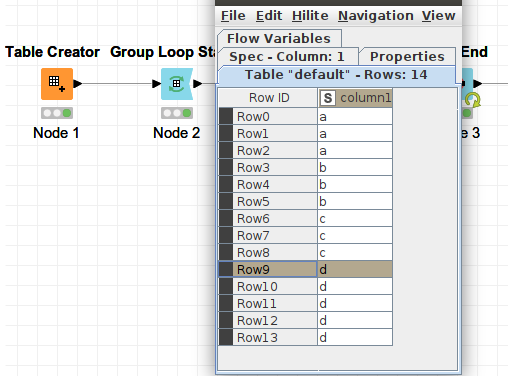Viewport: 508px width, 376px height.
Task: Switch to the Flow Variables tab
Action: pos(279,38)
